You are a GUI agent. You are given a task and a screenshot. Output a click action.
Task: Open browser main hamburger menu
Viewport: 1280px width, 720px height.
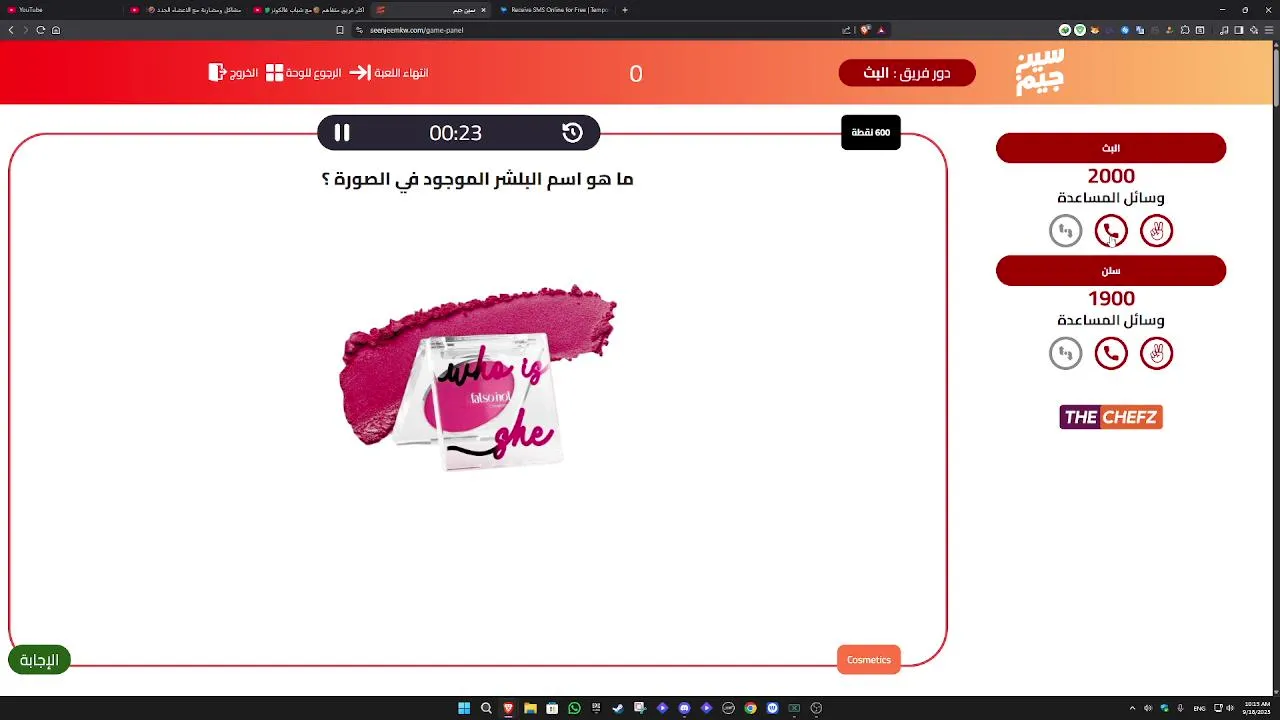tap(1269, 30)
